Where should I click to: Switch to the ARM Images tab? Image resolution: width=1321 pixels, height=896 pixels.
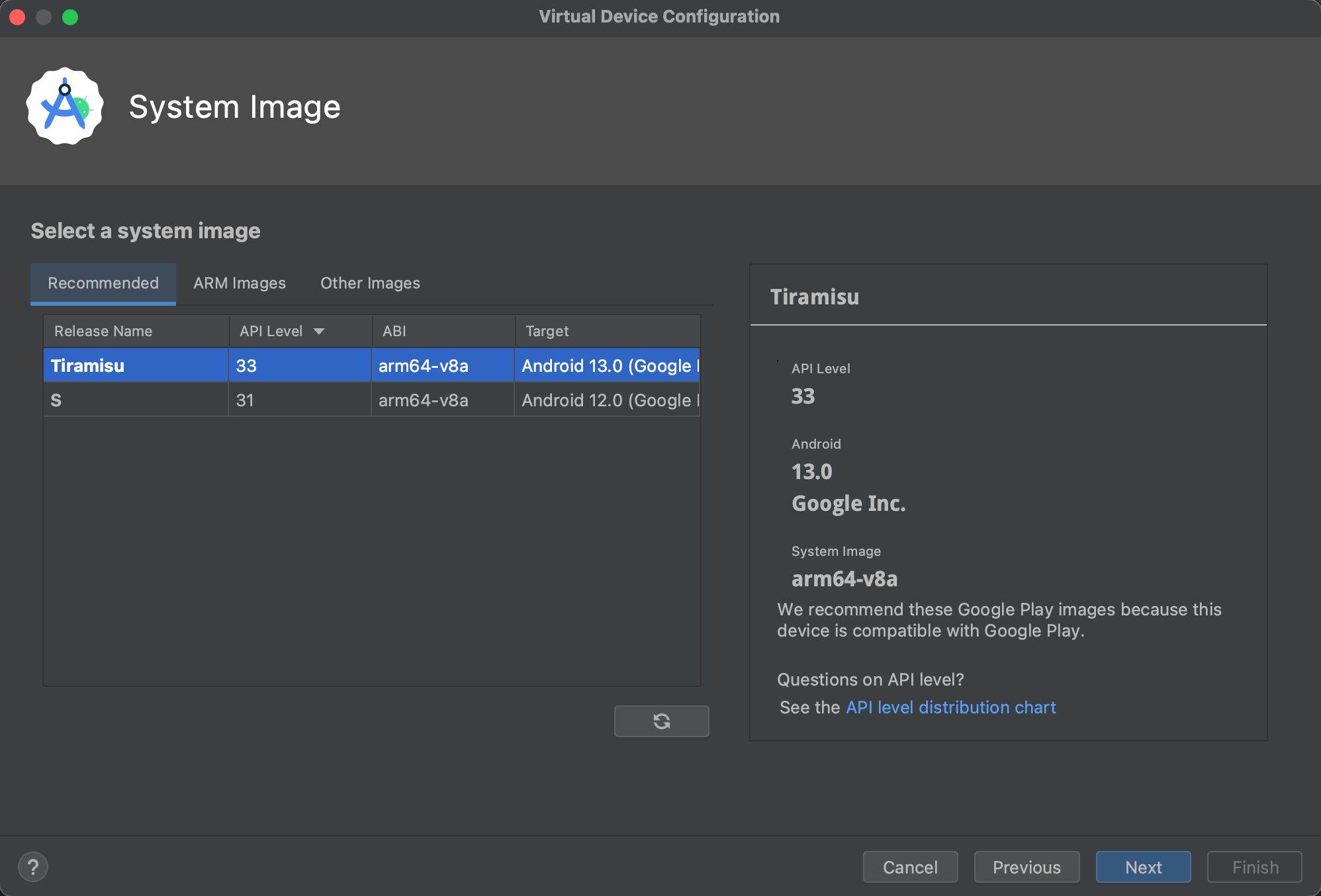pos(240,283)
